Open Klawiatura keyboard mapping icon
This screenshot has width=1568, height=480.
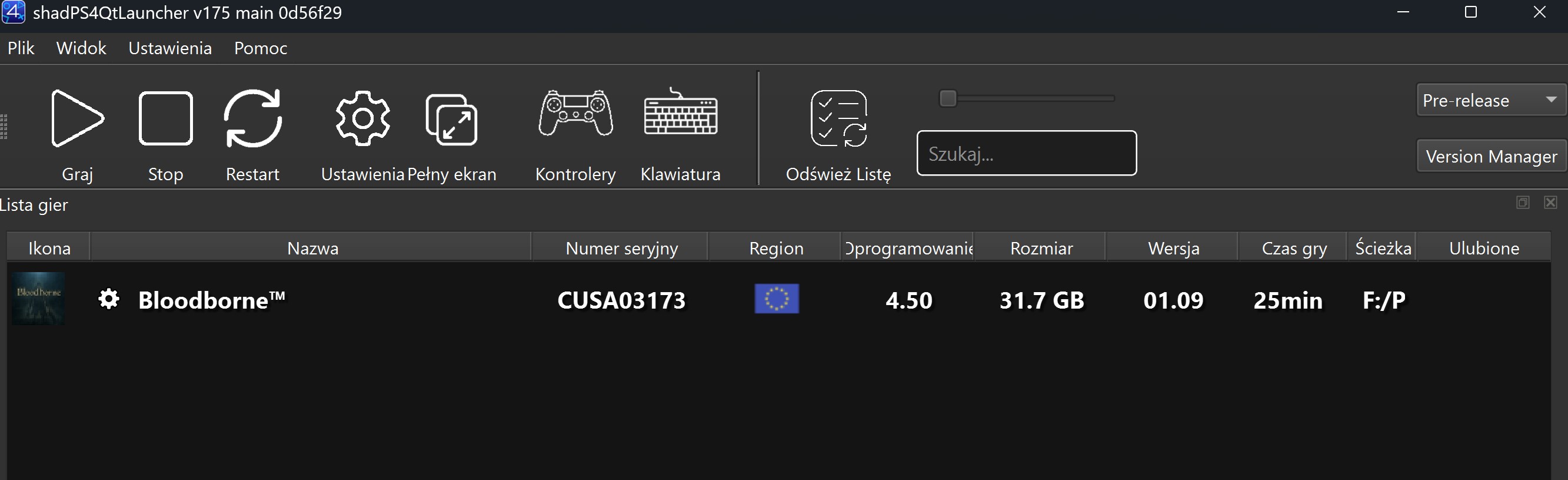pos(681,113)
